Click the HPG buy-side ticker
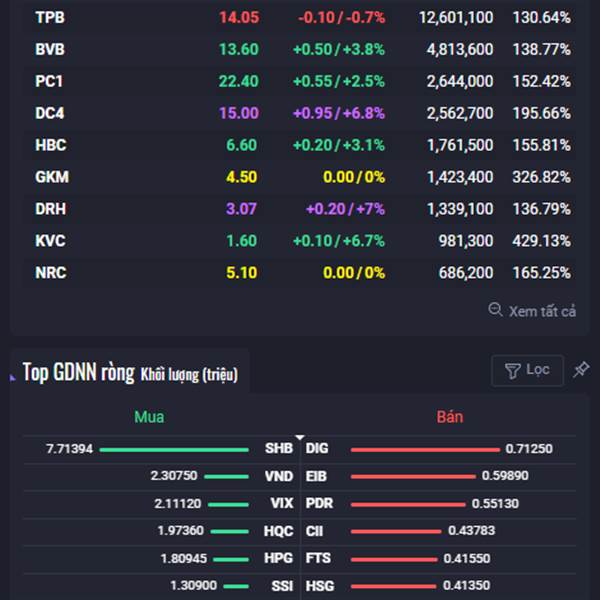600x600 pixels. tap(279, 558)
